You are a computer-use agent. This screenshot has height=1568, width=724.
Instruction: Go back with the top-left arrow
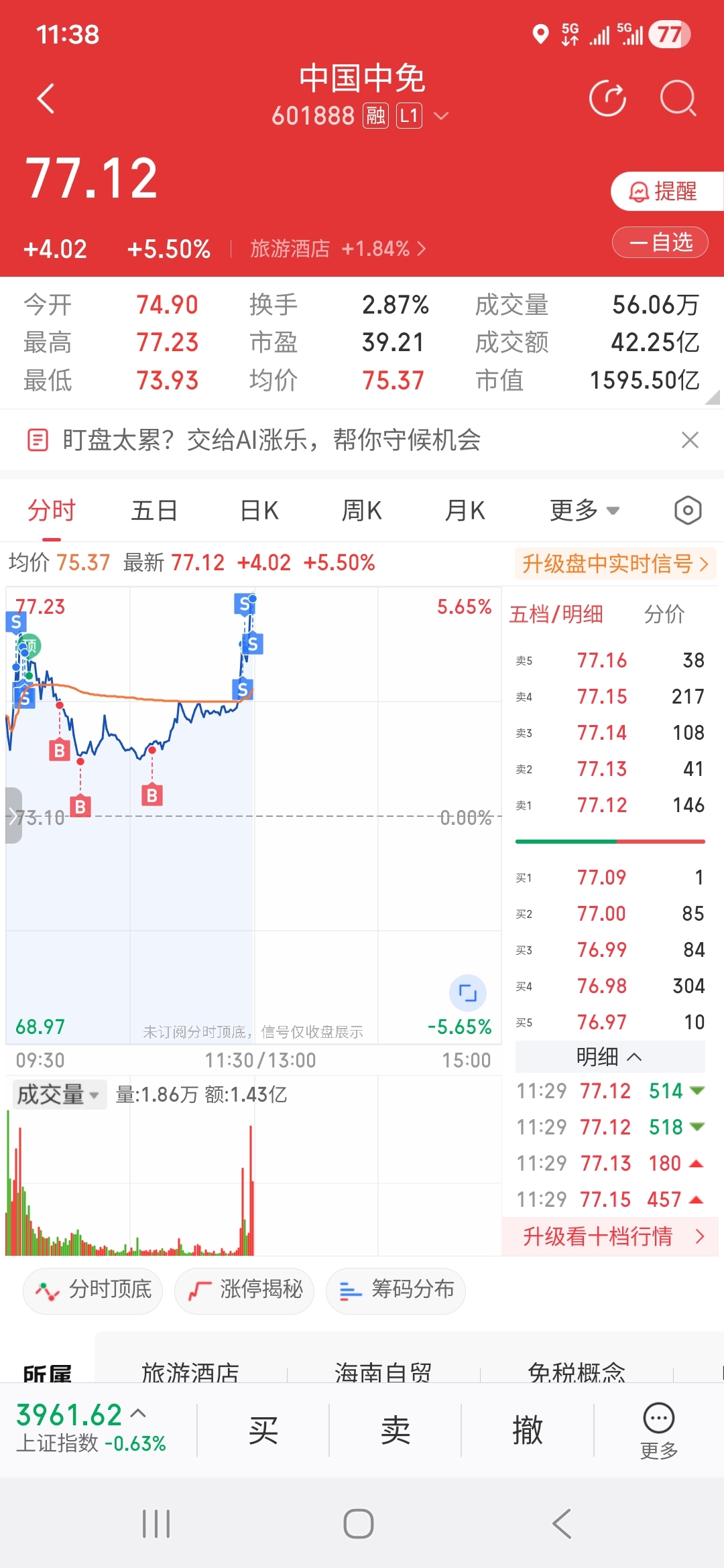(x=46, y=99)
